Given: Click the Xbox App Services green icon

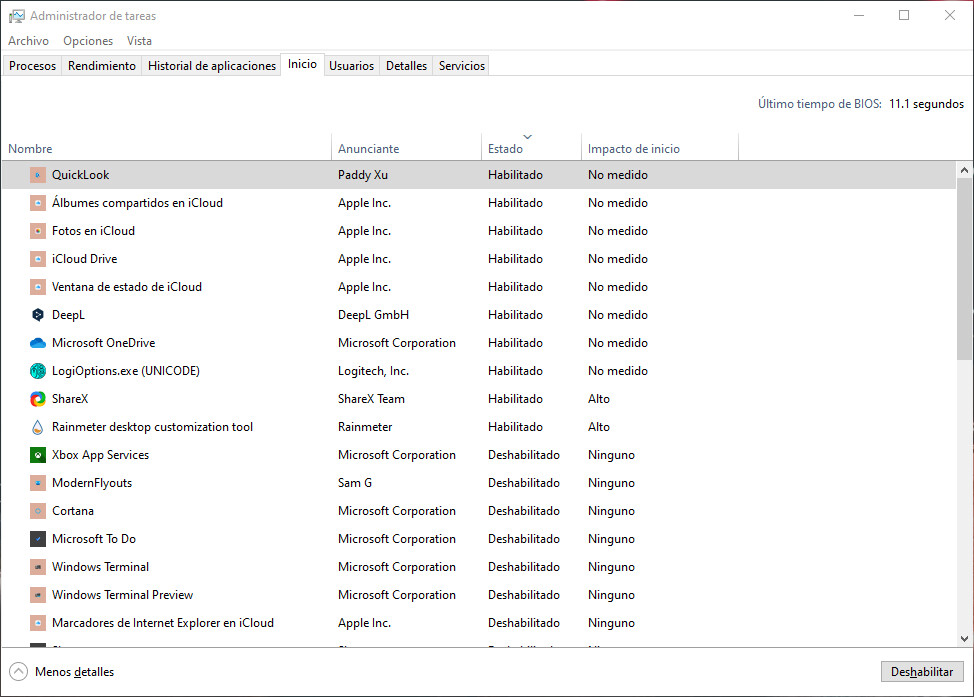Looking at the screenshot, I should [x=38, y=455].
